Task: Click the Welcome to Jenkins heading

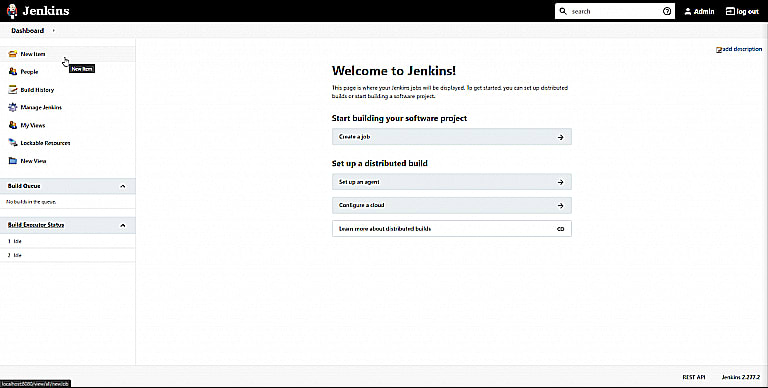Action: click(x=394, y=71)
